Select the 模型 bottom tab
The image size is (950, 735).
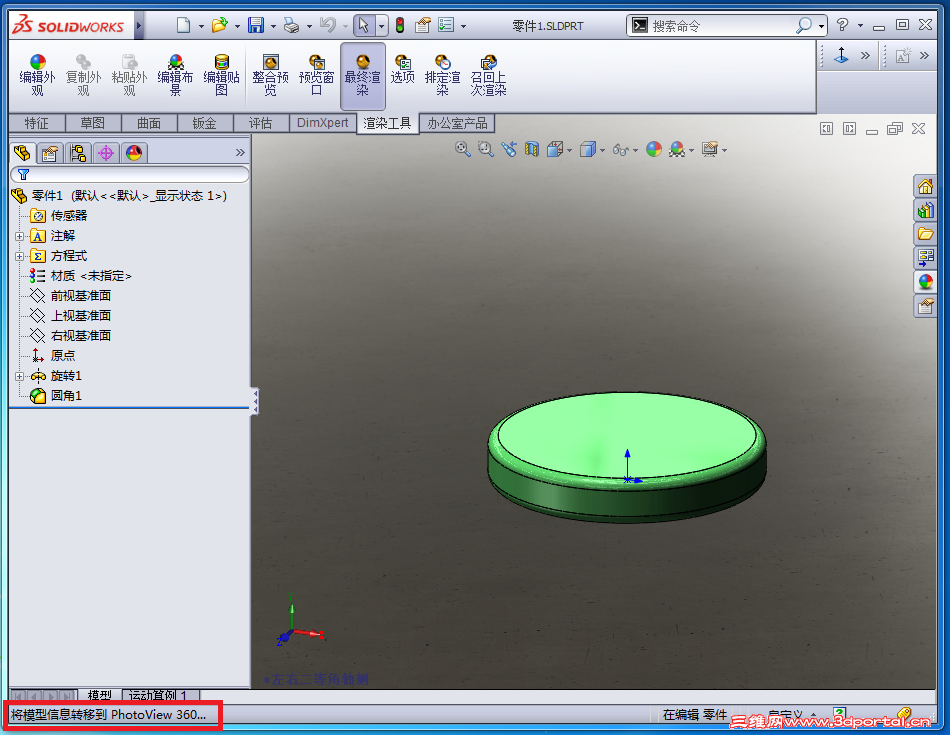click(100, 695)
